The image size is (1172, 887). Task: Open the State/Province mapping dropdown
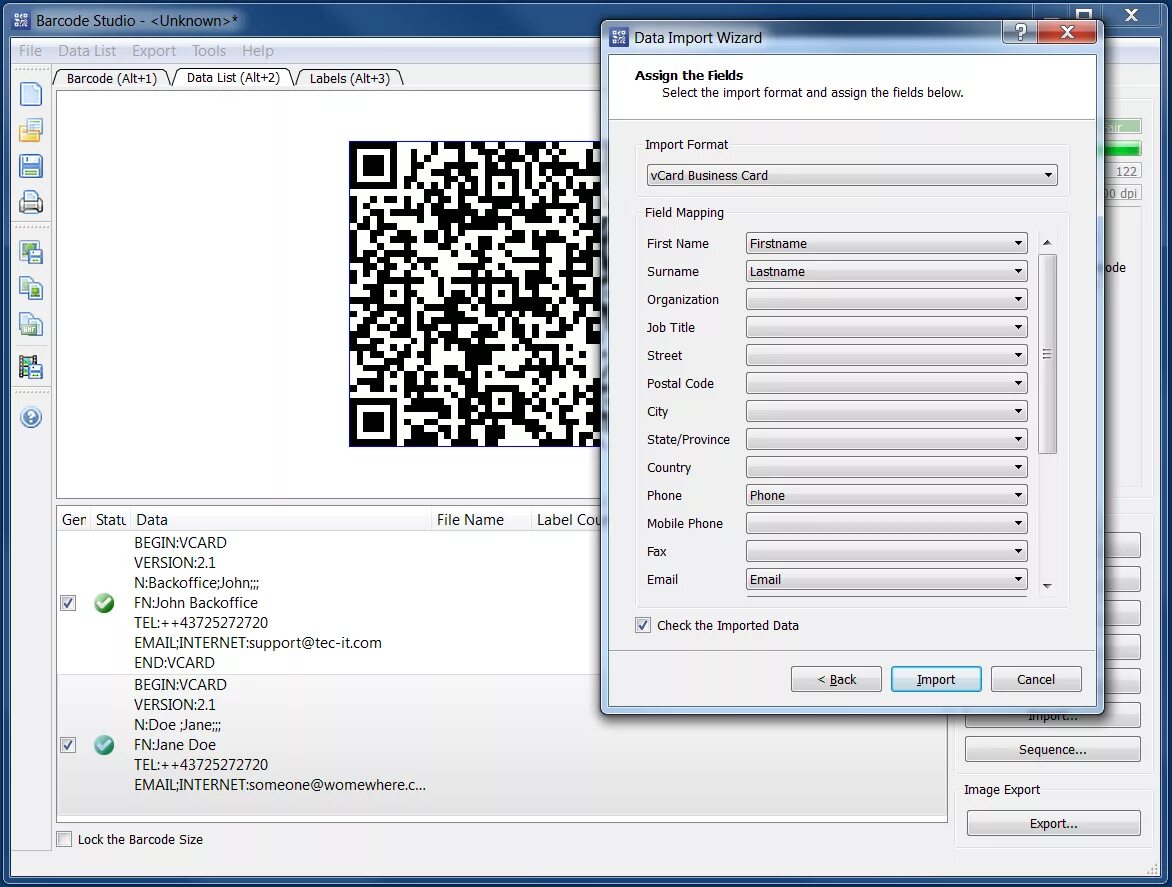(886, 439)
